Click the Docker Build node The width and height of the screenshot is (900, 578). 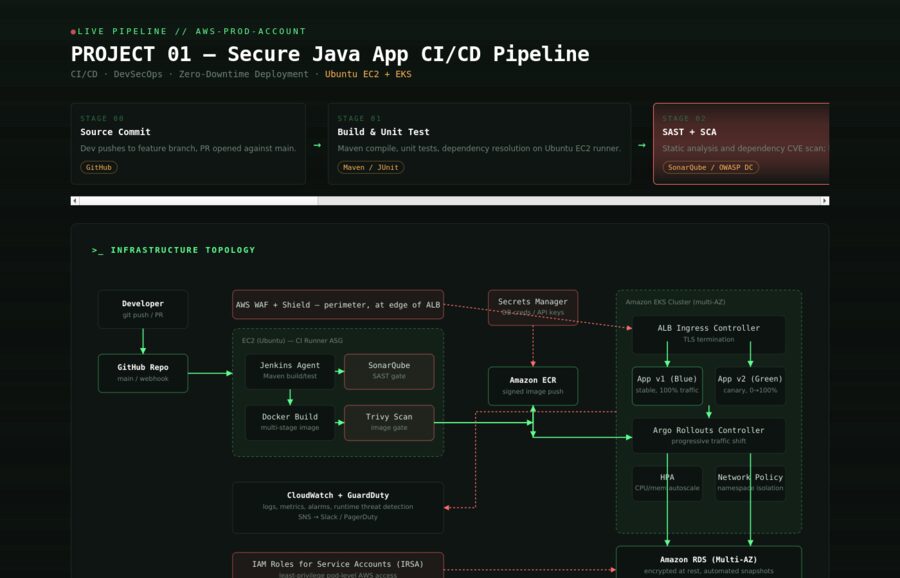click(290, 422)
